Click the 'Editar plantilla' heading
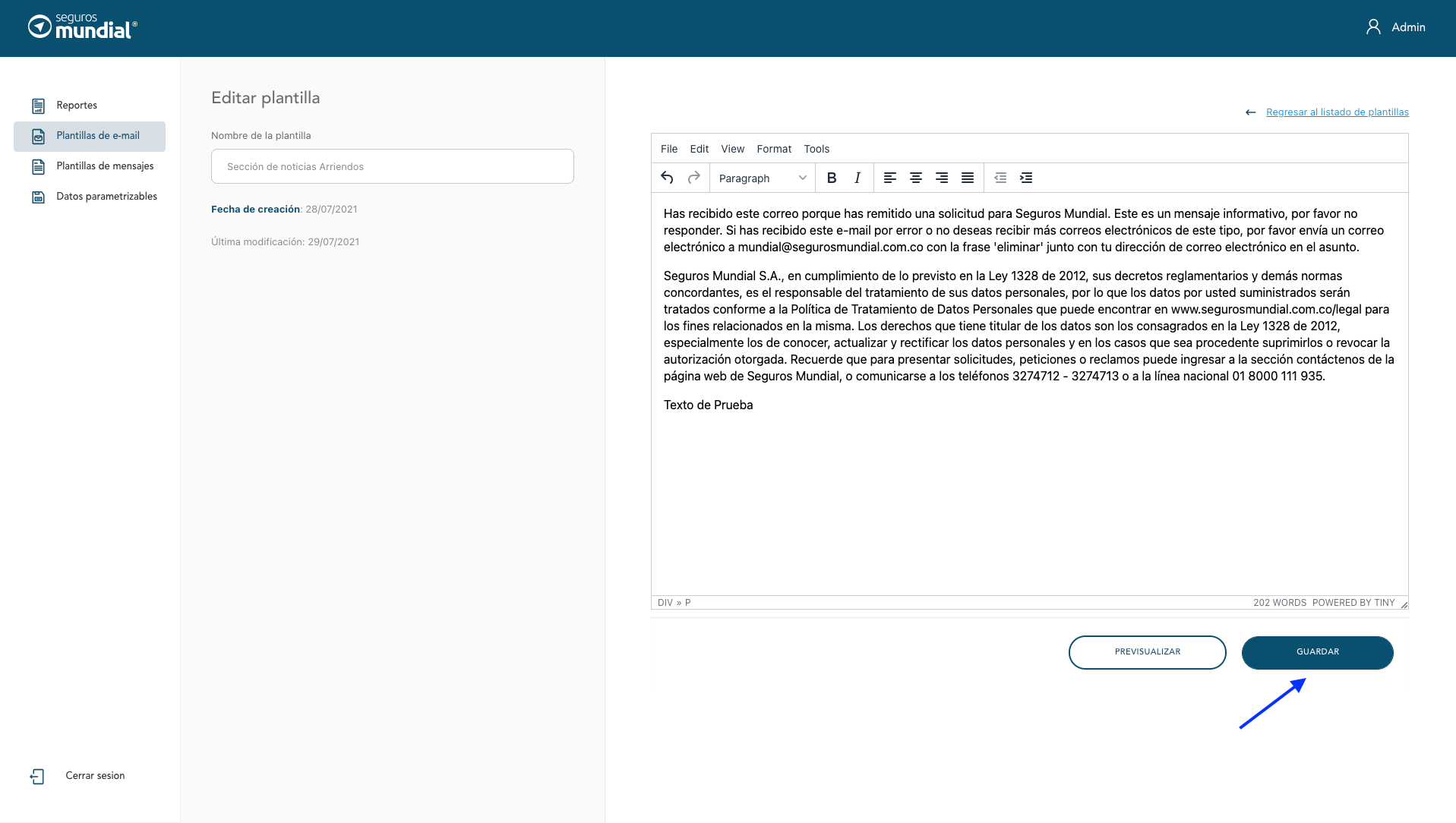The image size is (1456, 823). 266,98
